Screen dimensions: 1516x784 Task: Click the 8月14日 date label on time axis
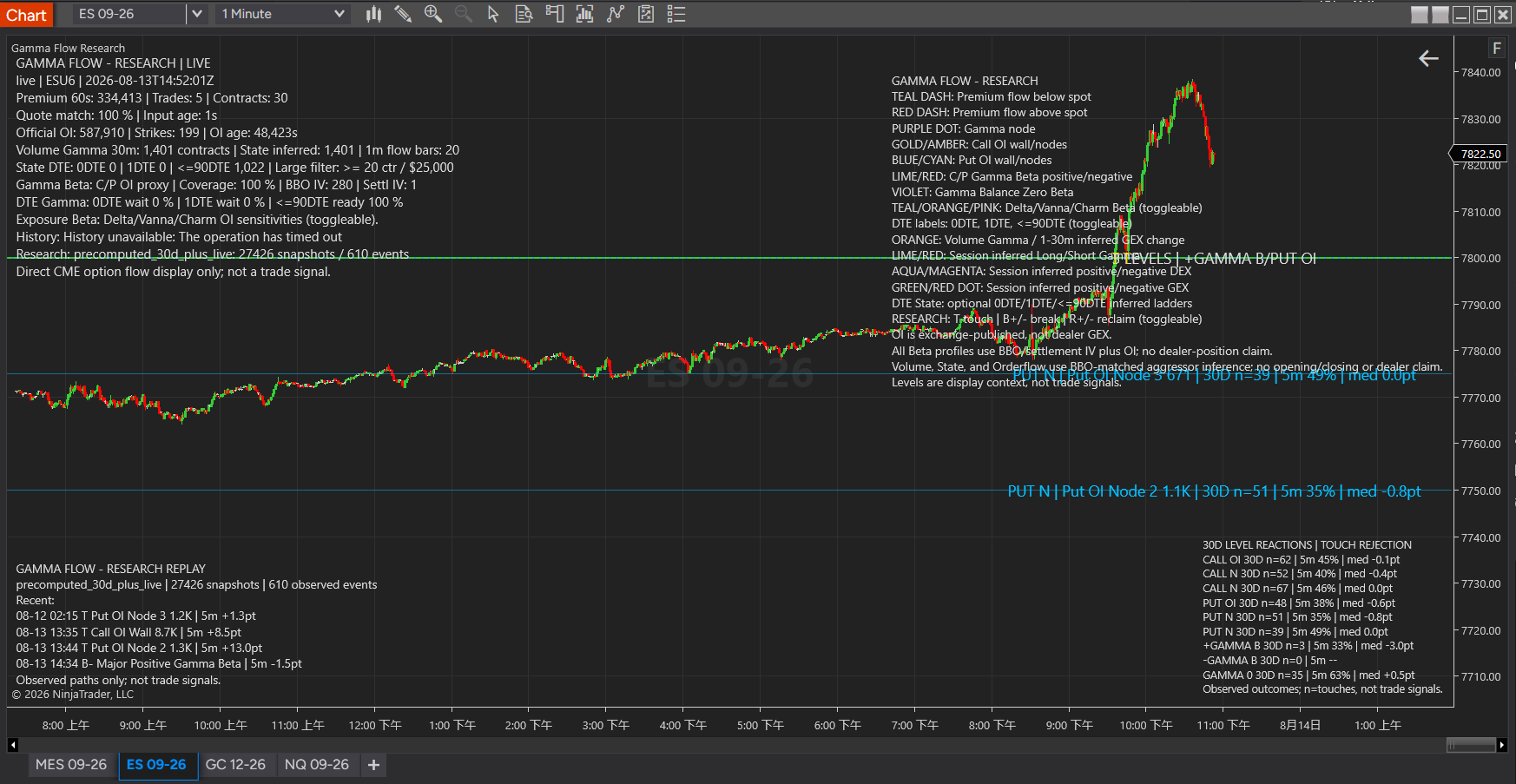(1300, 725)
